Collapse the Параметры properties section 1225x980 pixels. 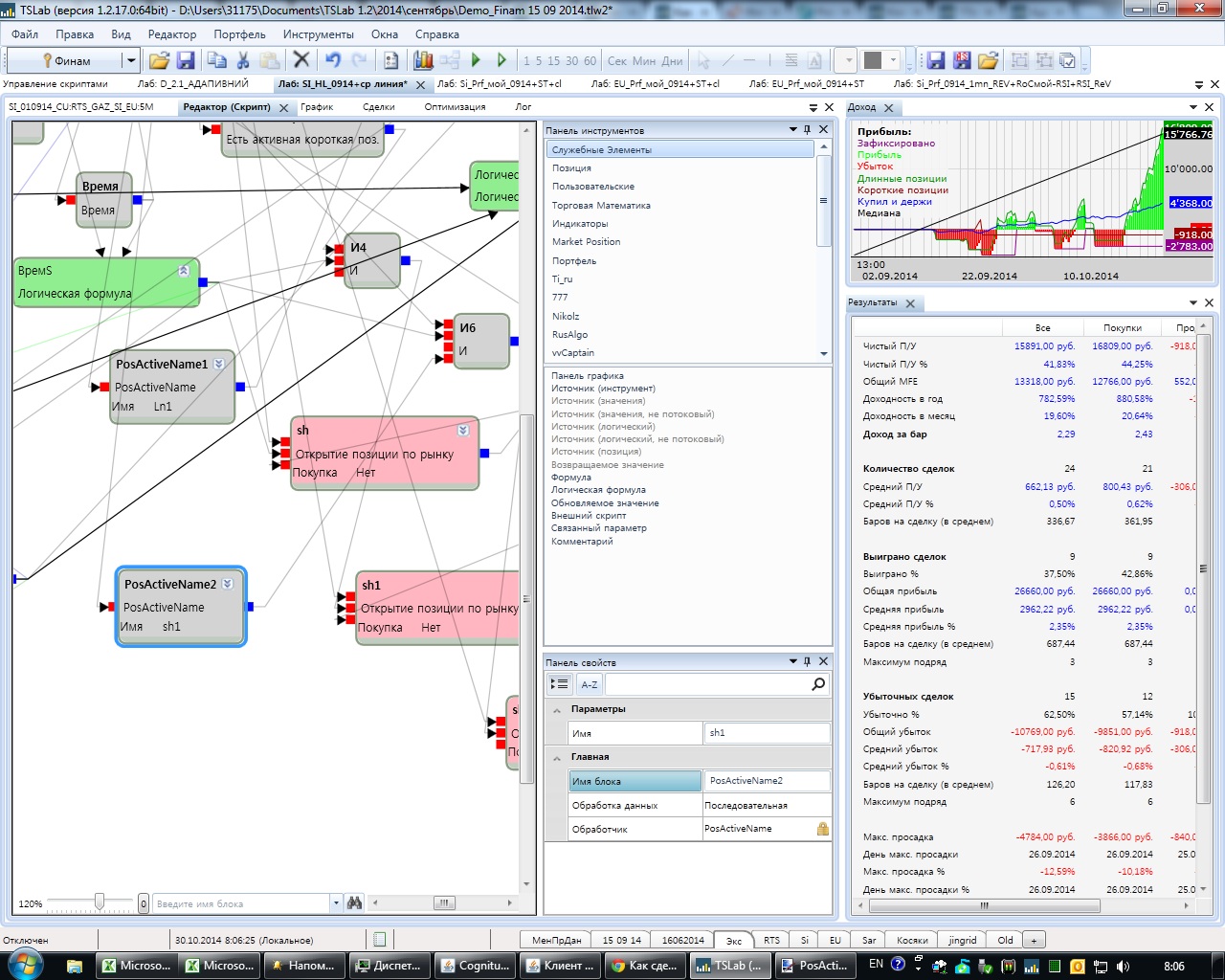(x=557, y=709)
